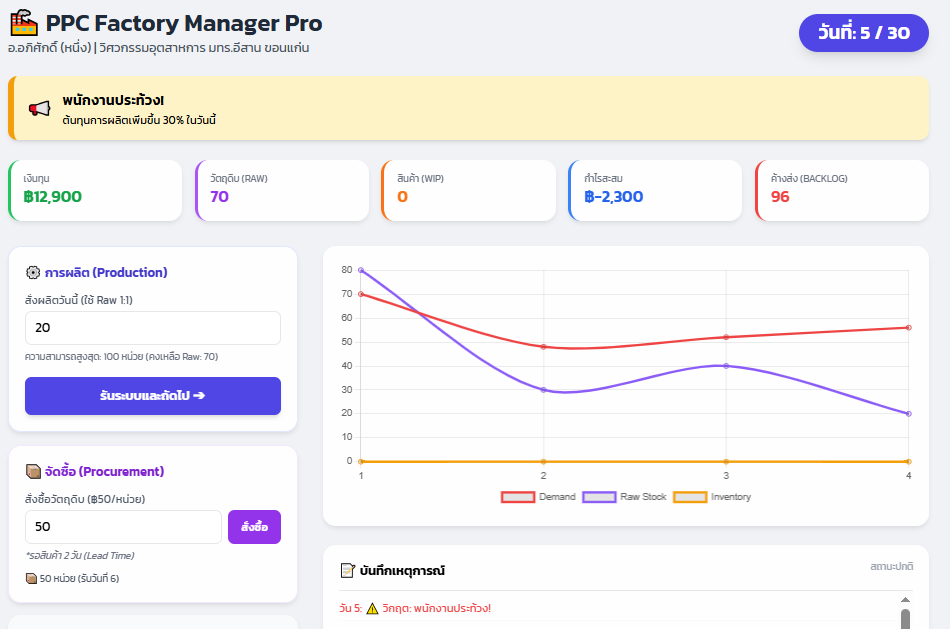Select the เงินทุน capital stat card
Viewport: 950px width, 629px height.
coord(95,190)
